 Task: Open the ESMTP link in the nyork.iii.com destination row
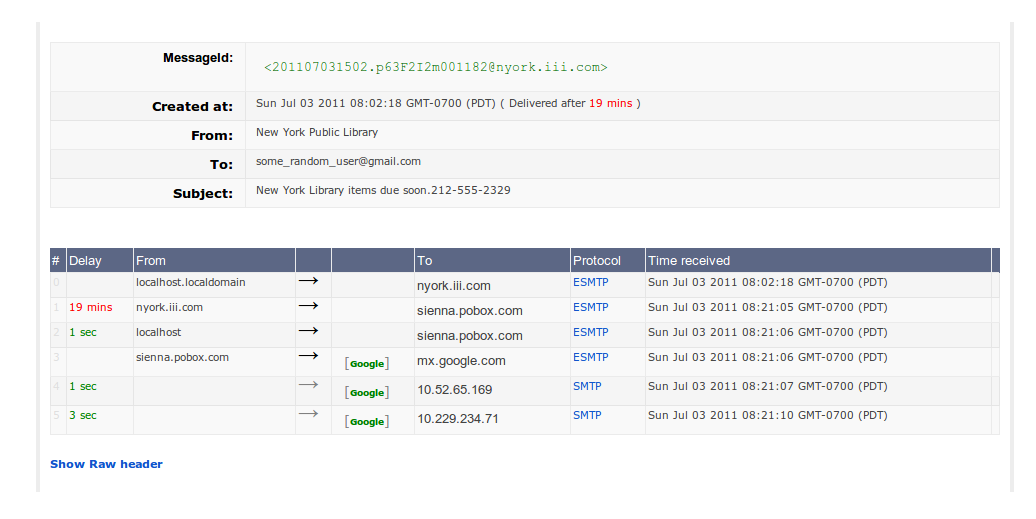[591, 283]
